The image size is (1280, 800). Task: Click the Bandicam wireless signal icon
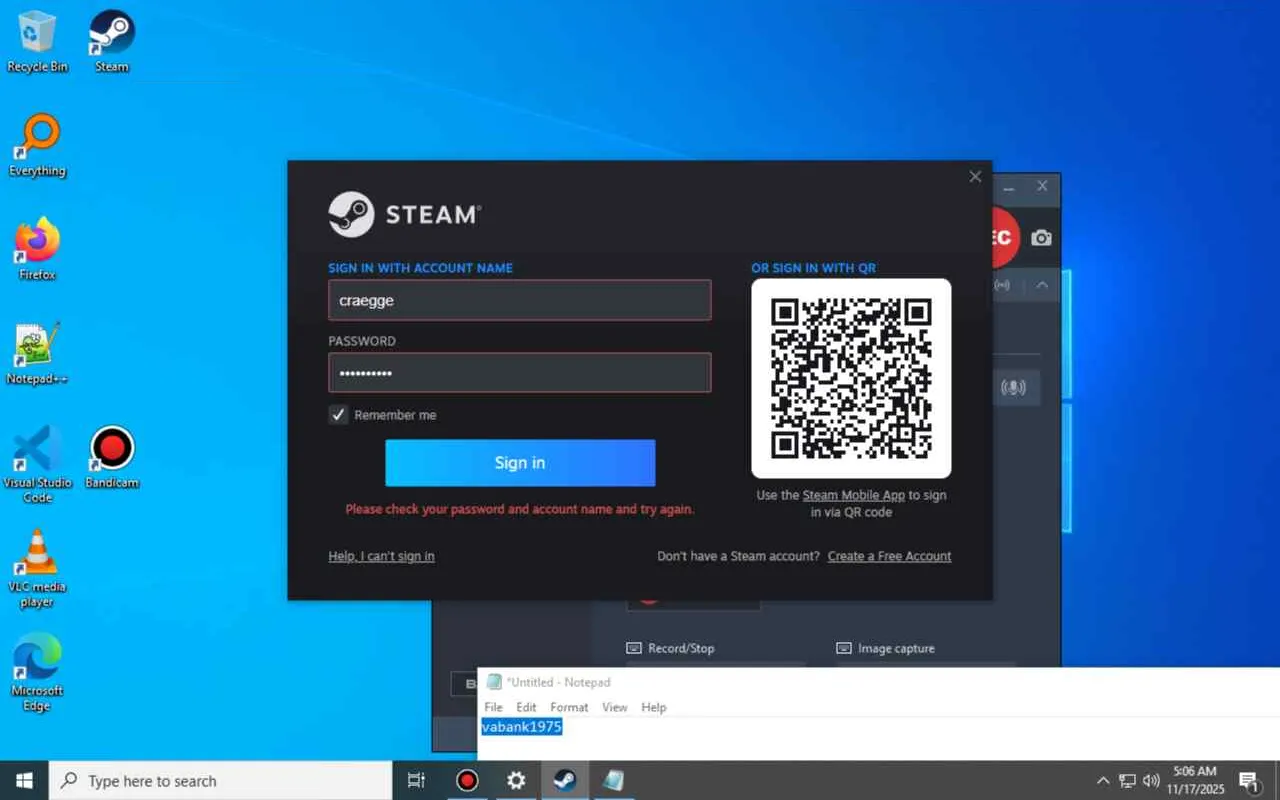click(x=1001, y=285)
